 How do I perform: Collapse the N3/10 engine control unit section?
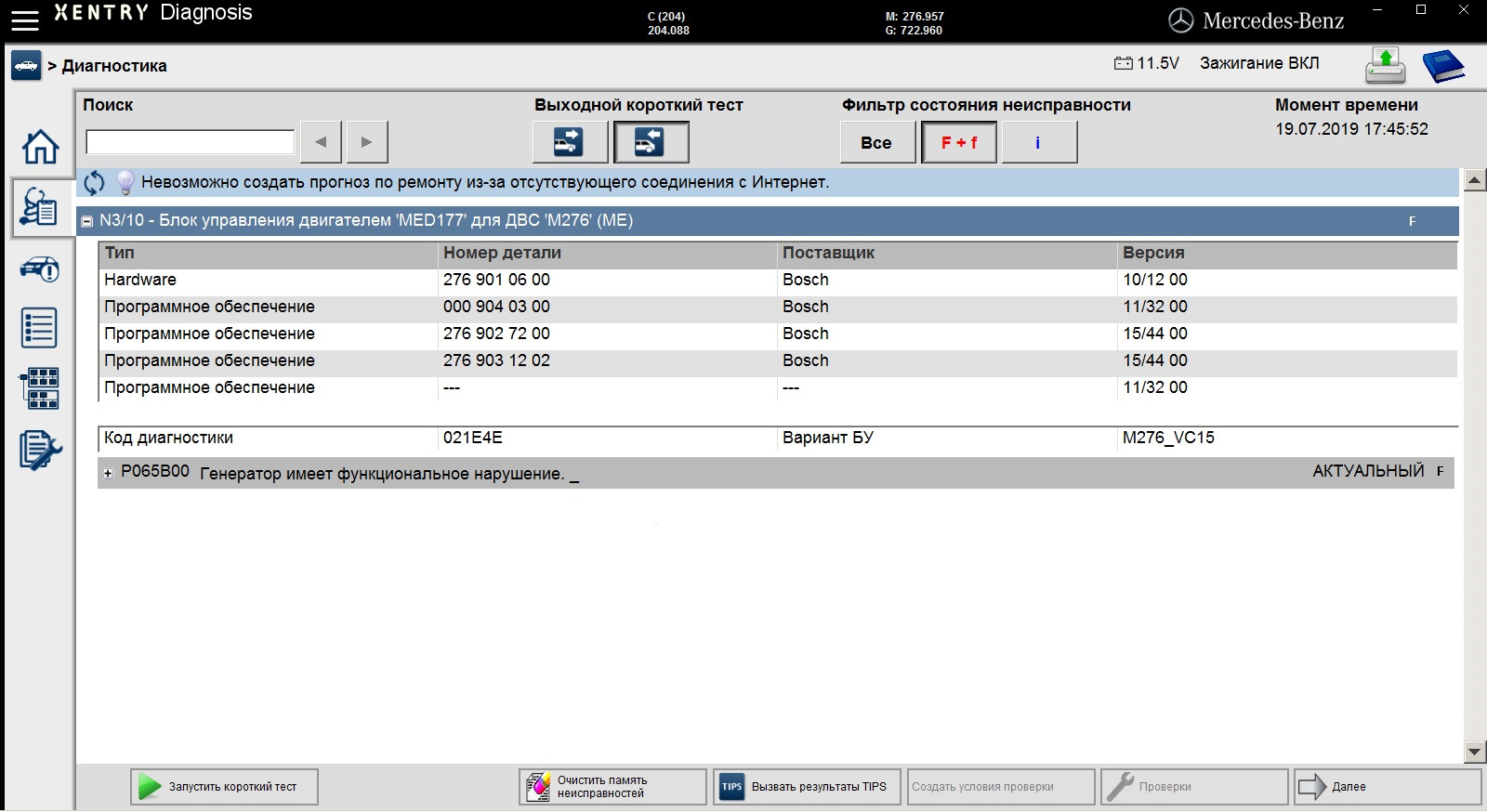tap(87, 221)
